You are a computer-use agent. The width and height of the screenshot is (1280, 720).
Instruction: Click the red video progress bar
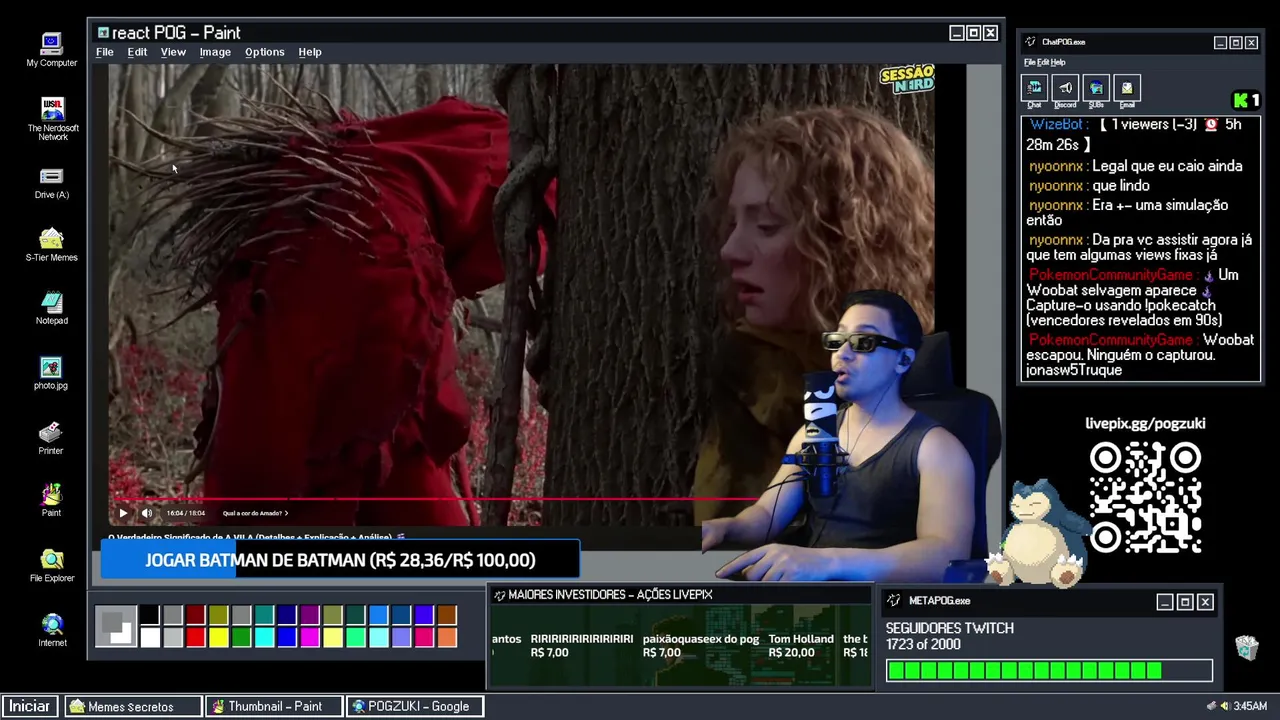(x=435, y=498)
